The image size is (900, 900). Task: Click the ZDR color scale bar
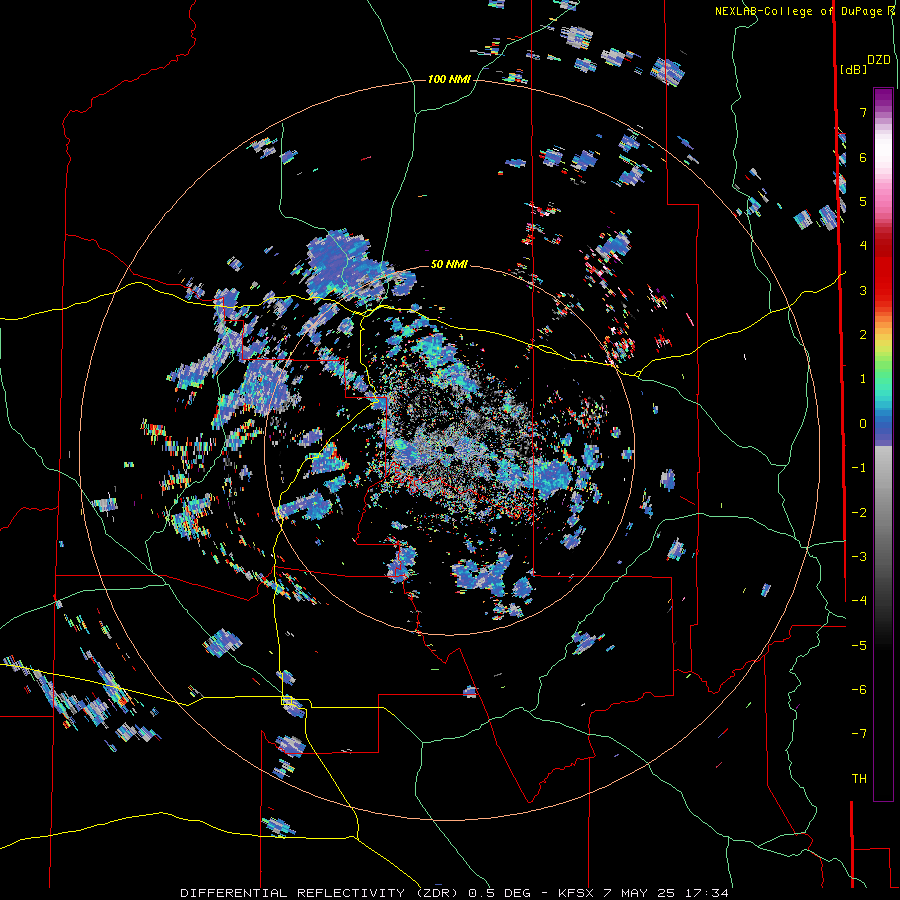[x=883, y=444]
